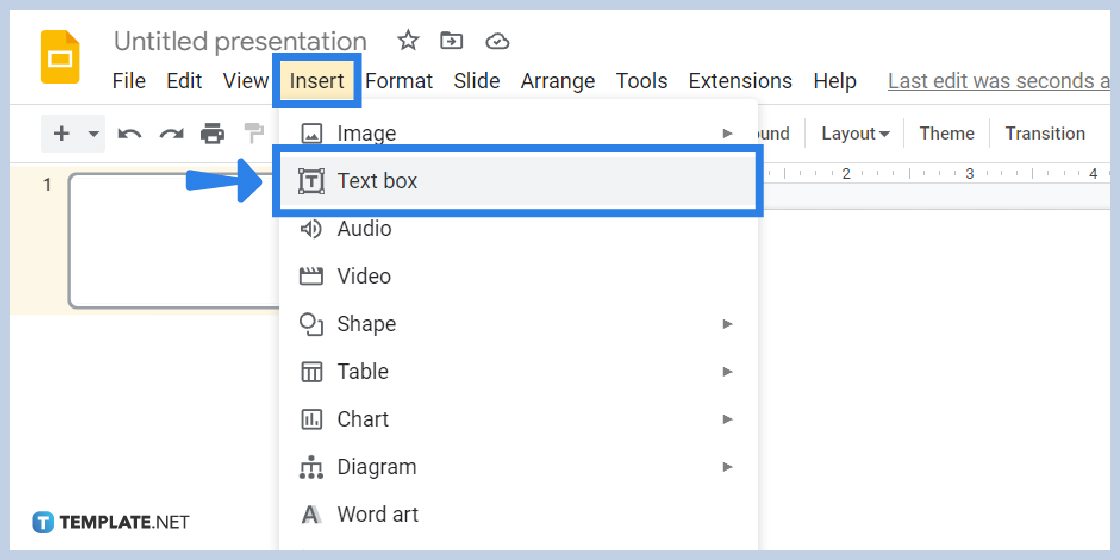Open the Help menu

pos(835,81)
